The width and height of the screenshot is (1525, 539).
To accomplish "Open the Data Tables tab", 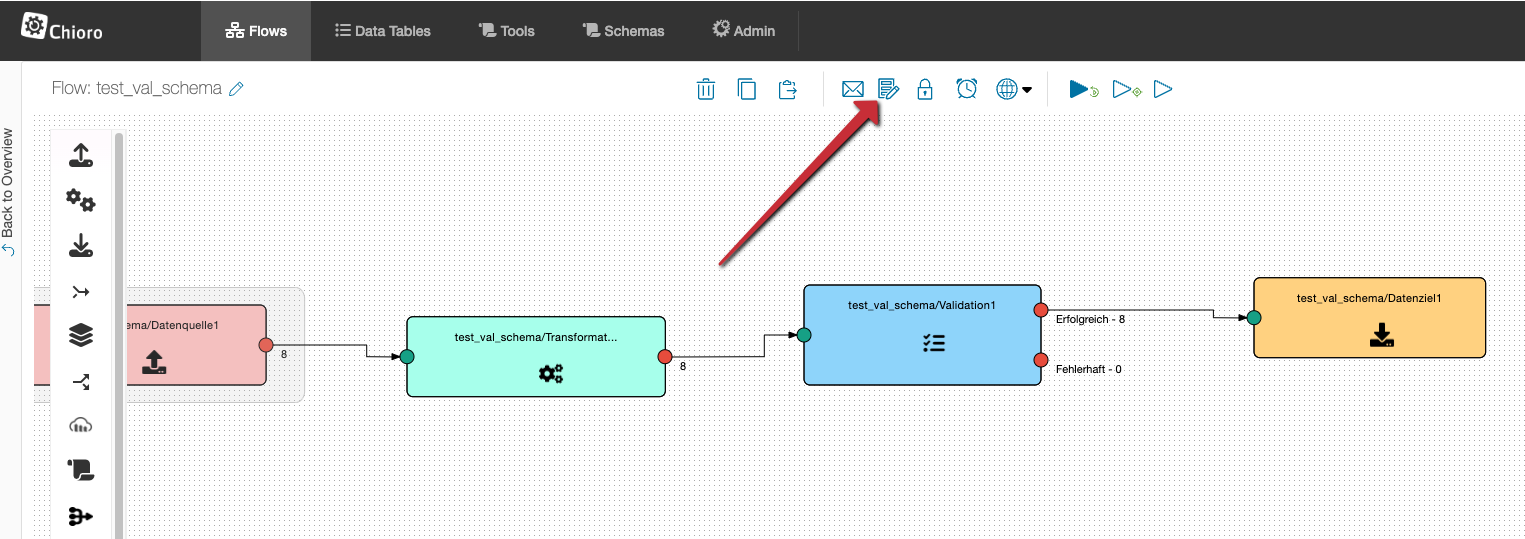I will pos(382,31).
